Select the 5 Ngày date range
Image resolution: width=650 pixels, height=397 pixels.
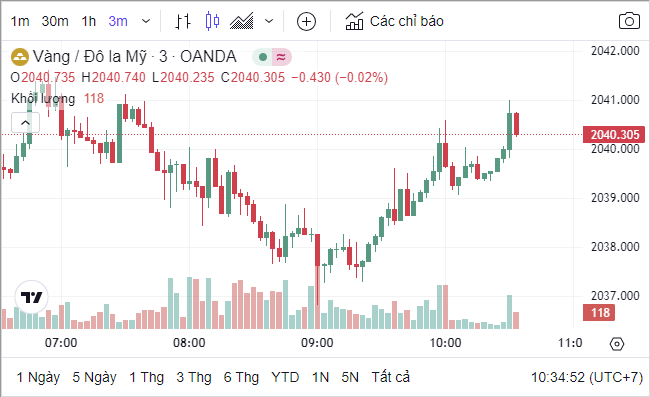click(x=94, y=377)
